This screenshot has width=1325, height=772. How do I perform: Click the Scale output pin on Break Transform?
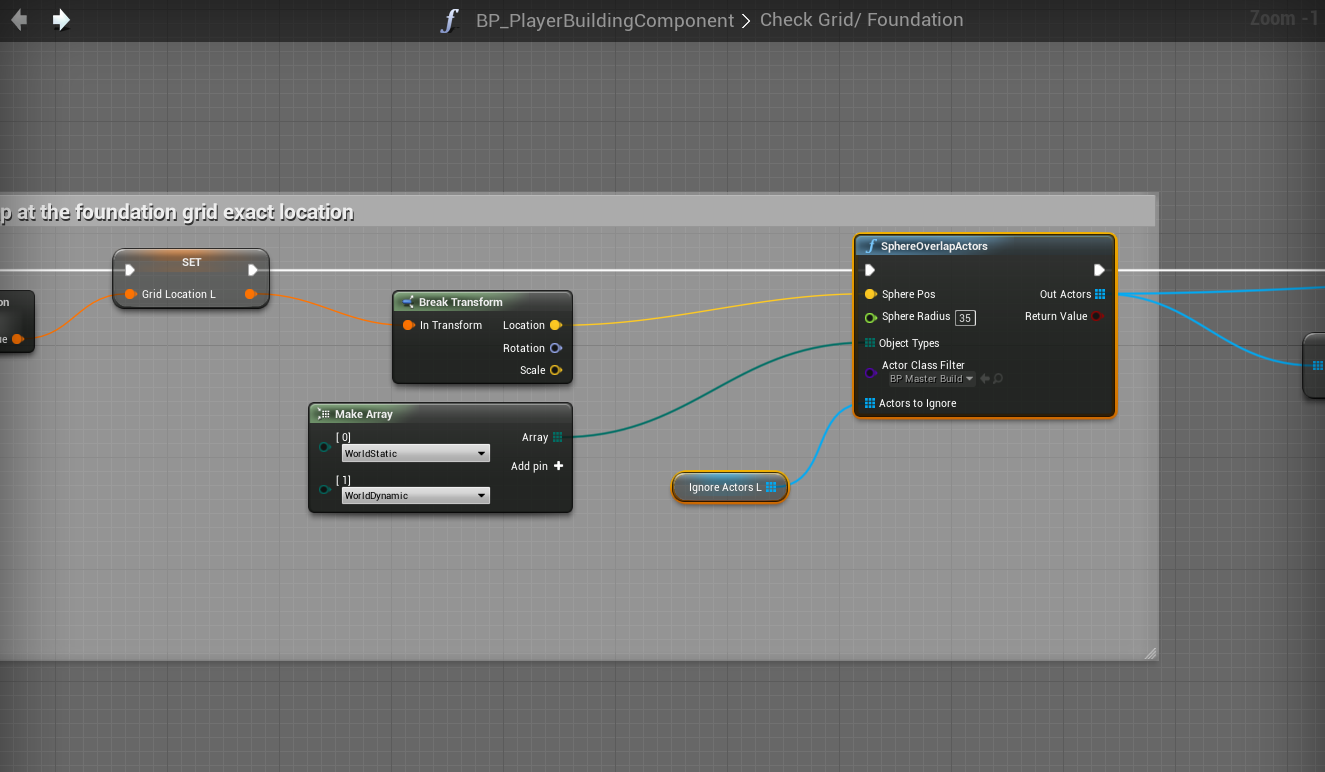556,370
